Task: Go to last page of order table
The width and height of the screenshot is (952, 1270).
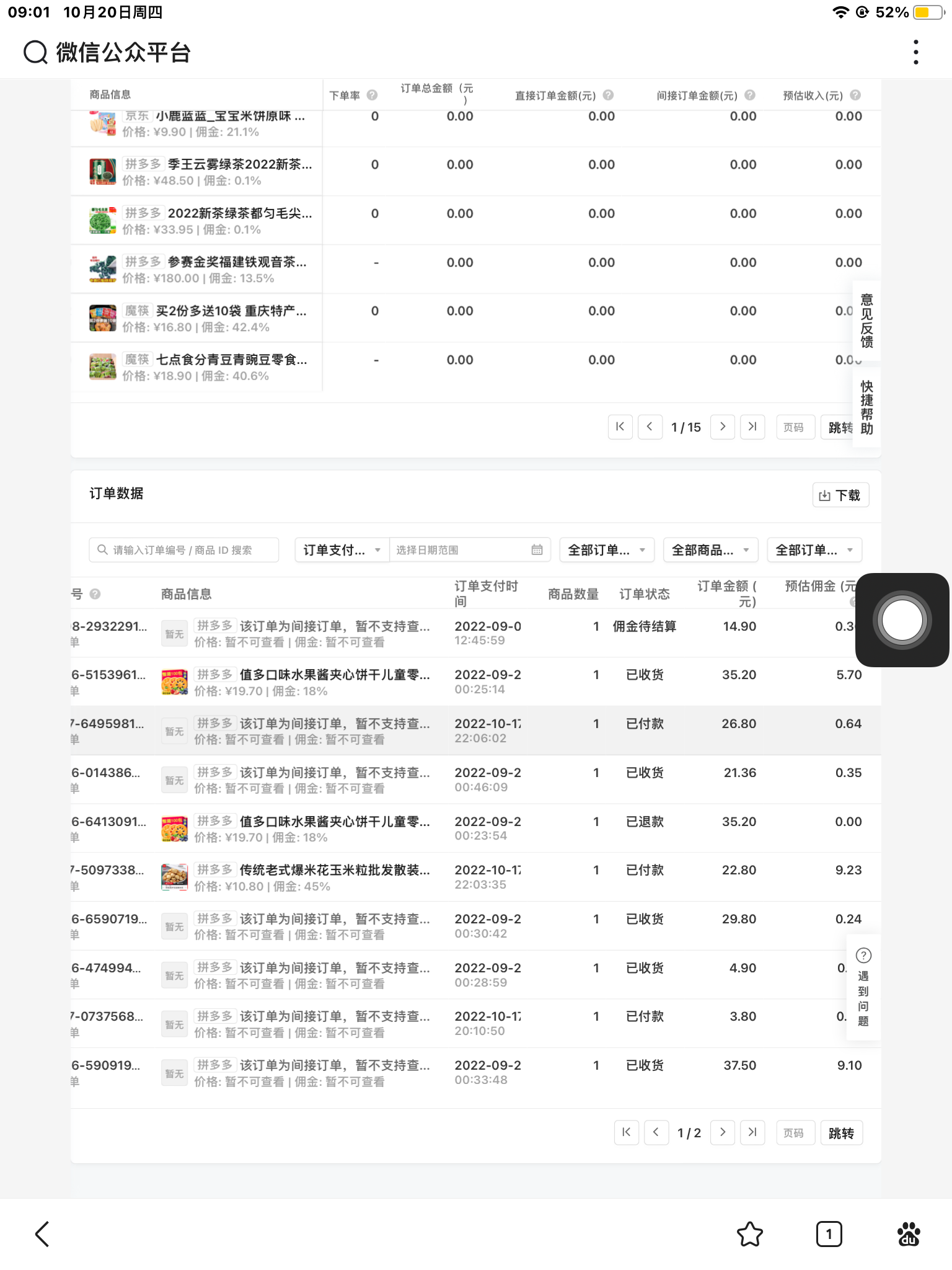Action: point(752,1132)
